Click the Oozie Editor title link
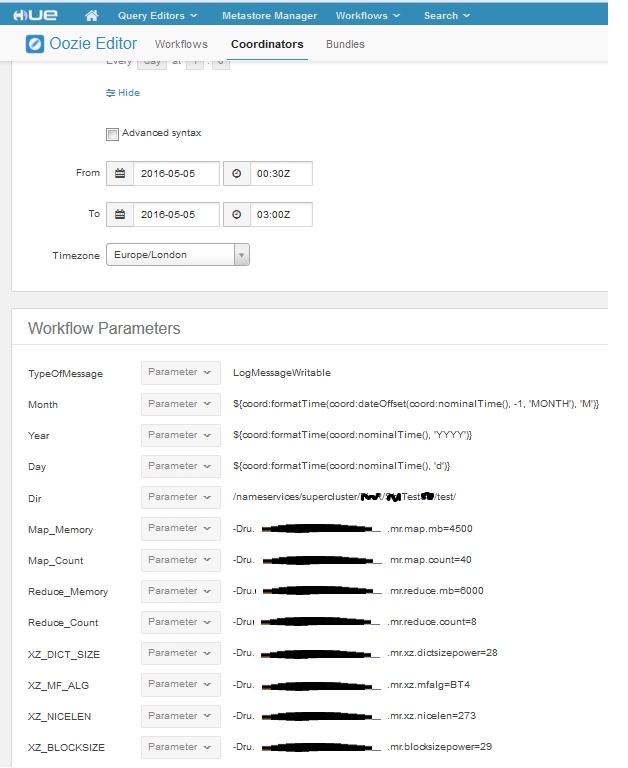Viewport: 628px width, 768px height. pyautogui.click(x=93, y=44)
